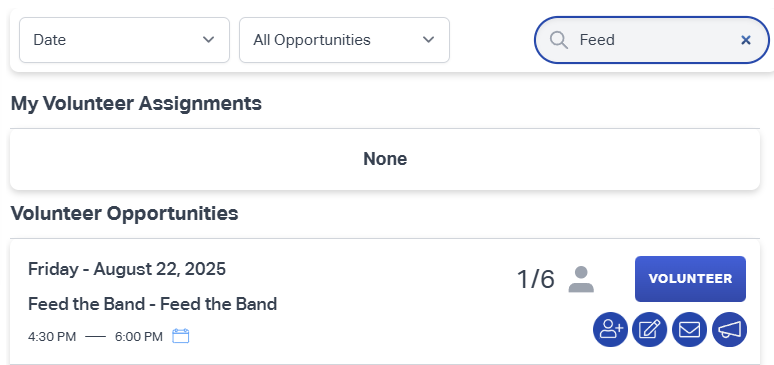Viewport: 774px width, 365px height.
Task: Sign up with the VOLUNTEER button
Action: point(690,279)
